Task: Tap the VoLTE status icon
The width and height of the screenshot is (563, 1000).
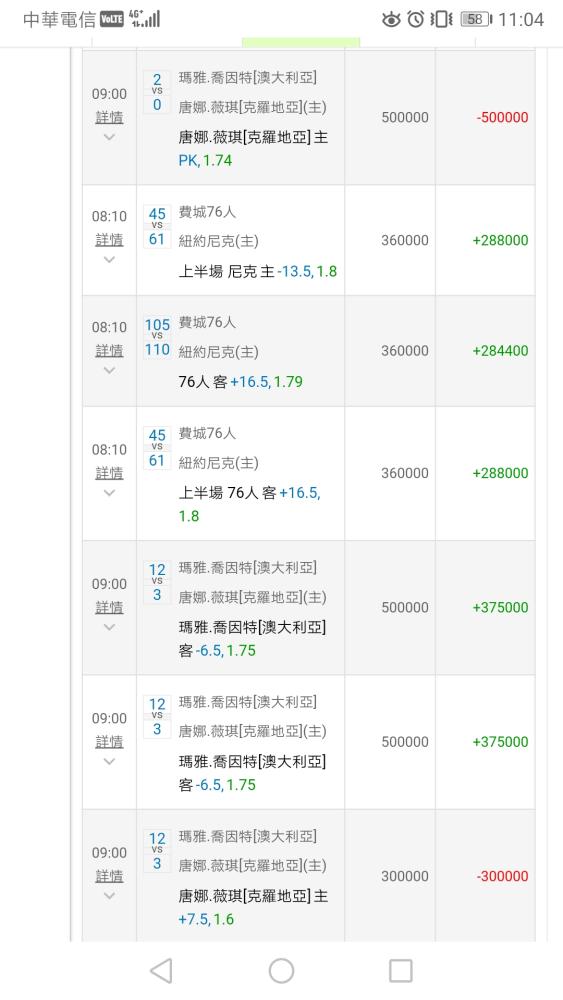Action: tap(112, 19)
